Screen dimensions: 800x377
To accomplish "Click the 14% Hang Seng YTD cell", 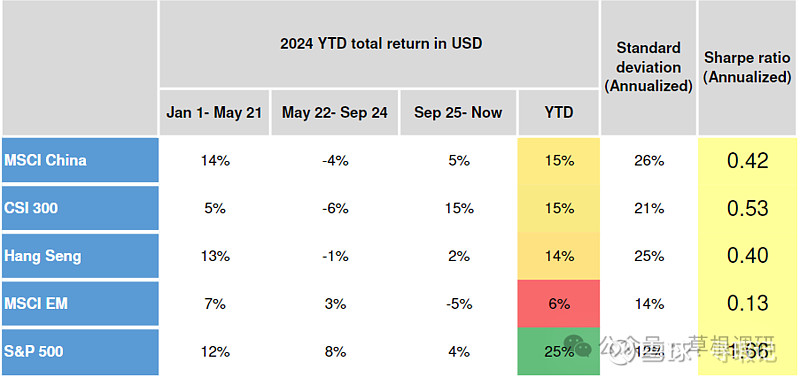I will point(559,256).
